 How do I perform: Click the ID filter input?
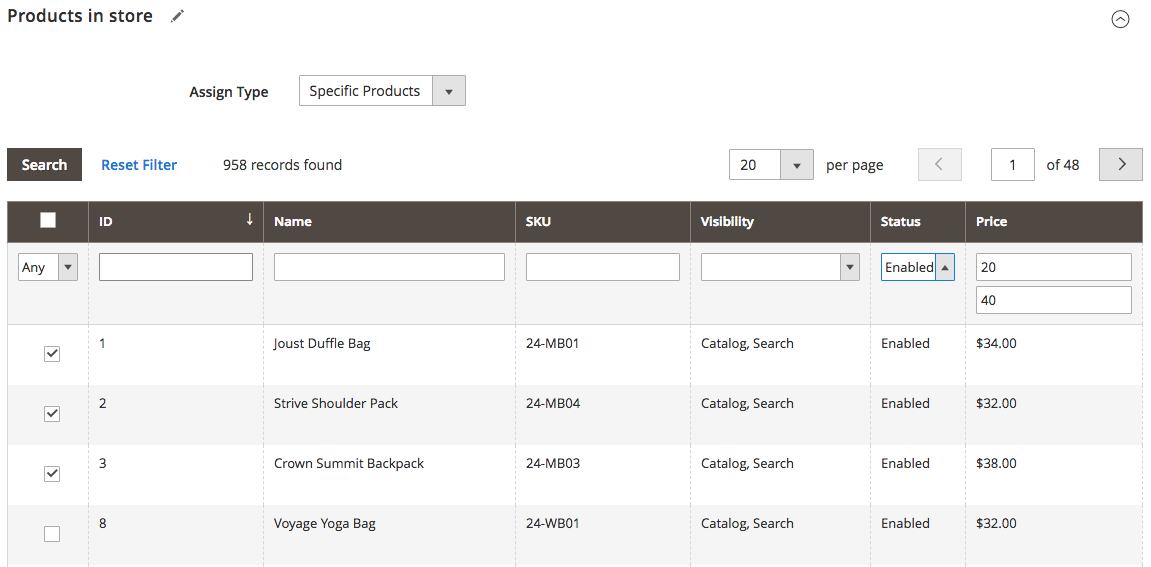tap(175, 267)
